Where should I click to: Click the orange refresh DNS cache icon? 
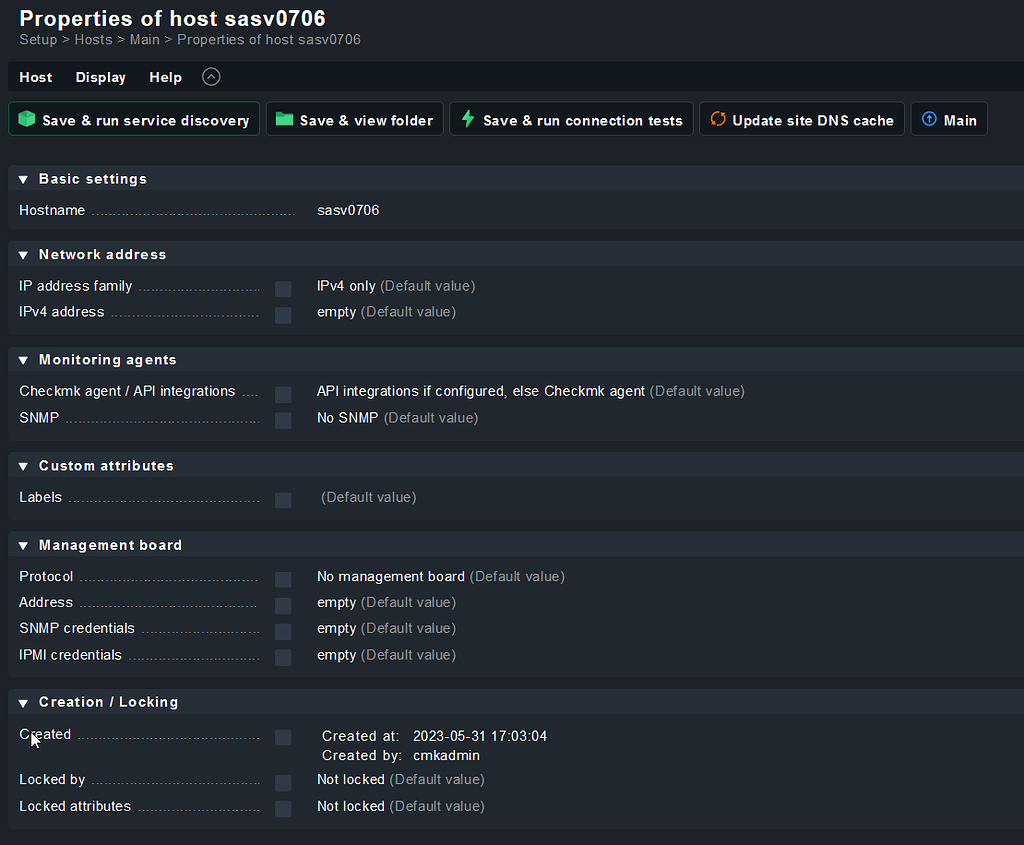pos(717,119)
